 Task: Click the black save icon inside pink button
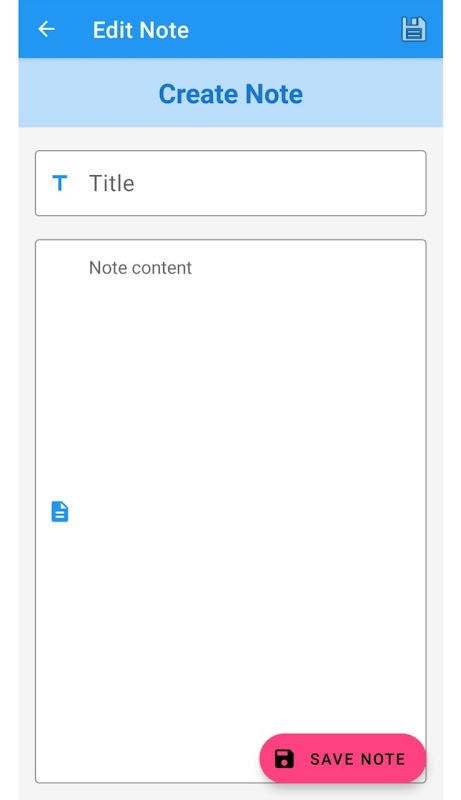coord(284,759)
